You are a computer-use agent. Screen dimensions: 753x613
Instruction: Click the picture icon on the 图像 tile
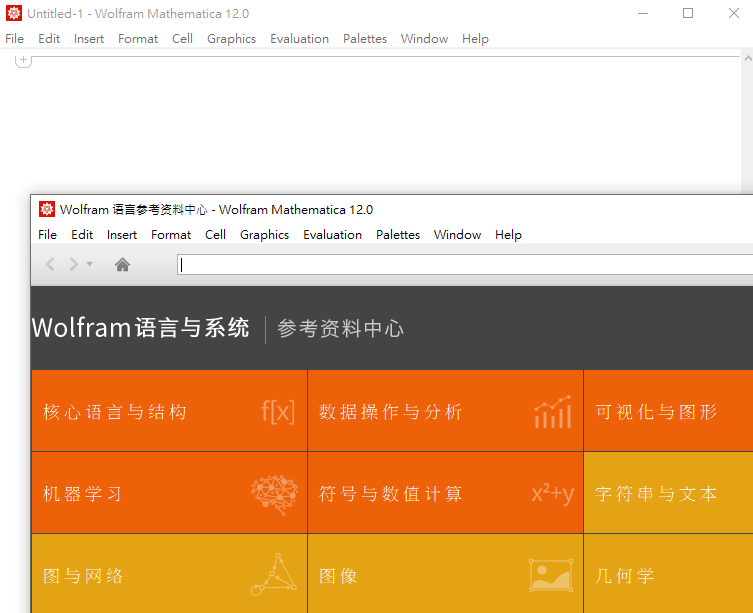click(551, 575)
